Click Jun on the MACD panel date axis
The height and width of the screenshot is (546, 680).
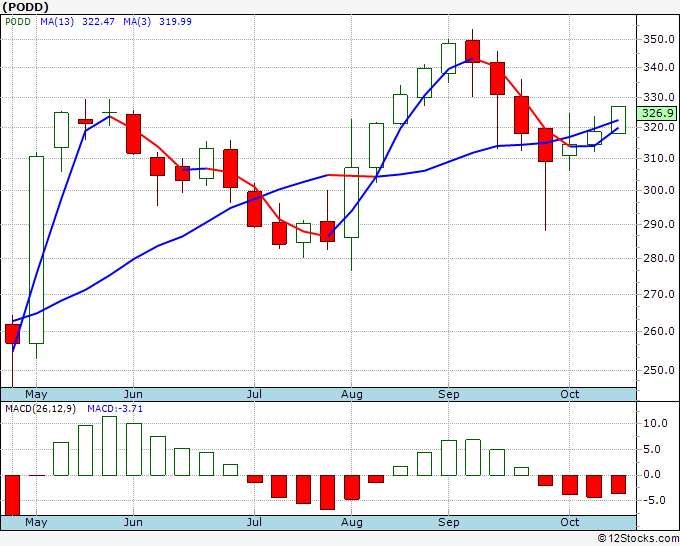click(x=133, y=522)
